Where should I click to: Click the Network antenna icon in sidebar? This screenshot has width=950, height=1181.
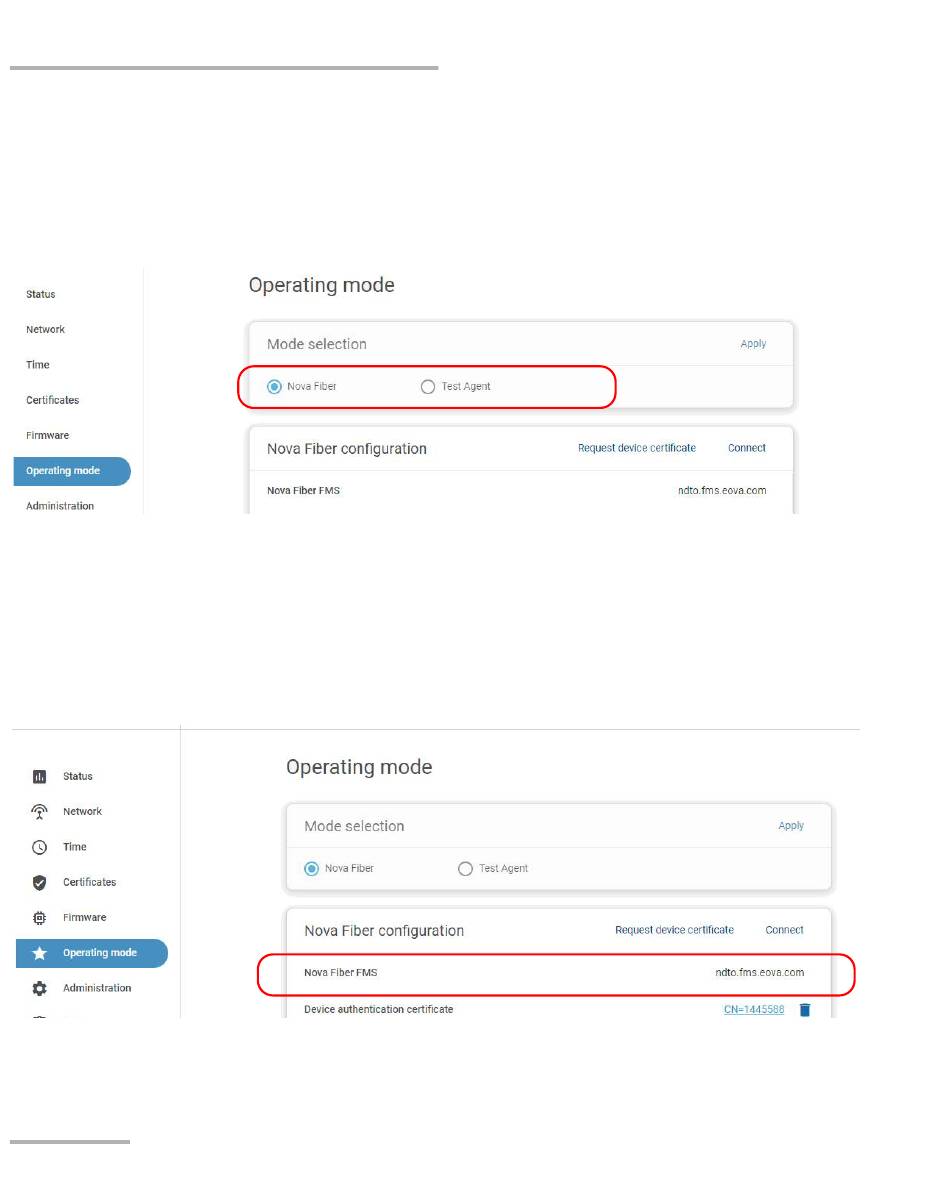click(39, 812)
